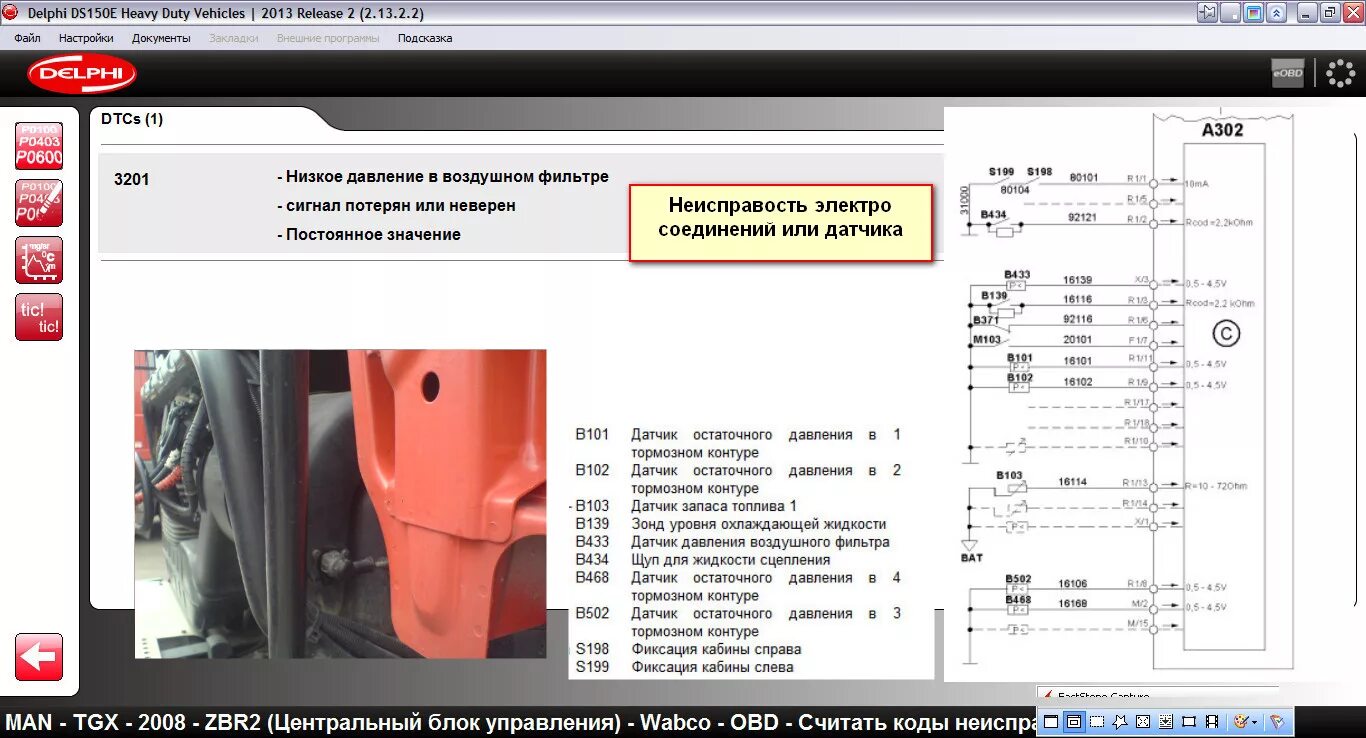Click B139 coolant level probe legend entry

pyautogui.click(x=731, y=524)
